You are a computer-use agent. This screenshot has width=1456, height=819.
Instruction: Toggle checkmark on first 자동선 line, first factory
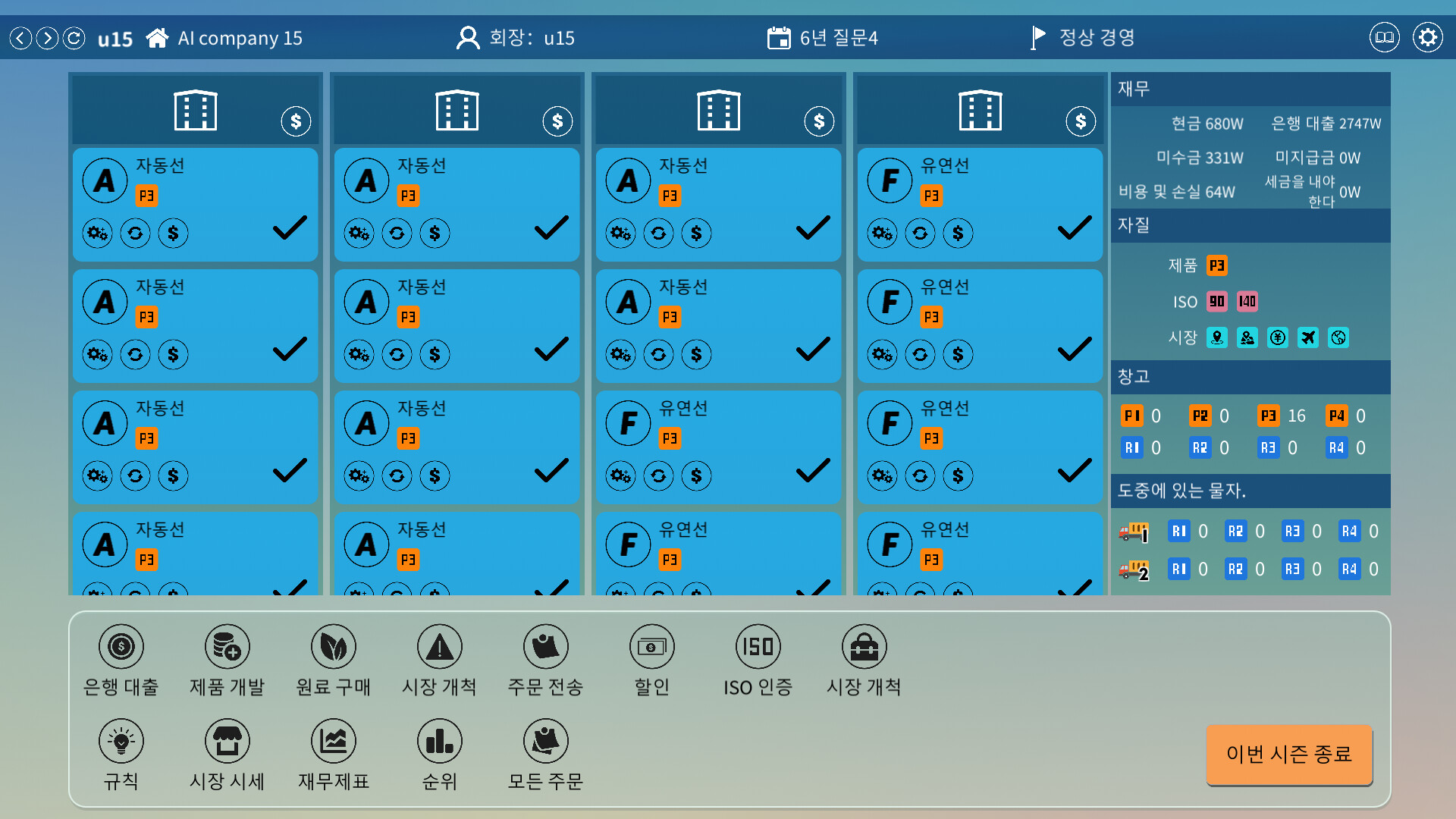[290, 227]
